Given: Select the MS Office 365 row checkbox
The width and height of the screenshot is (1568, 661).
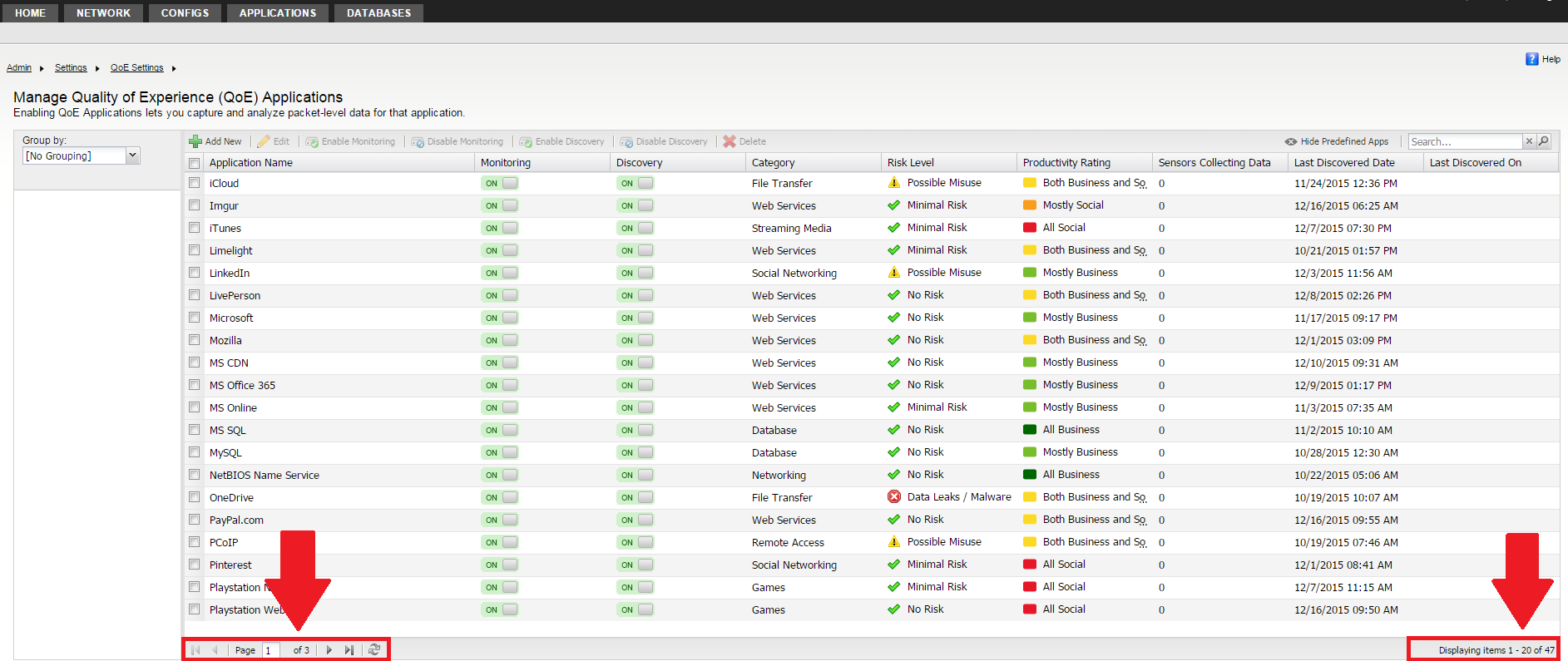Looking at the screenshot, I should click(195, 385).
